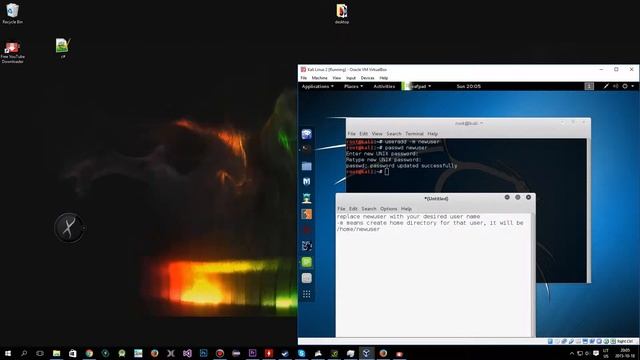Open the Leafpad Help menu
The width and height of the screenshot is (640, 360).
406,209
